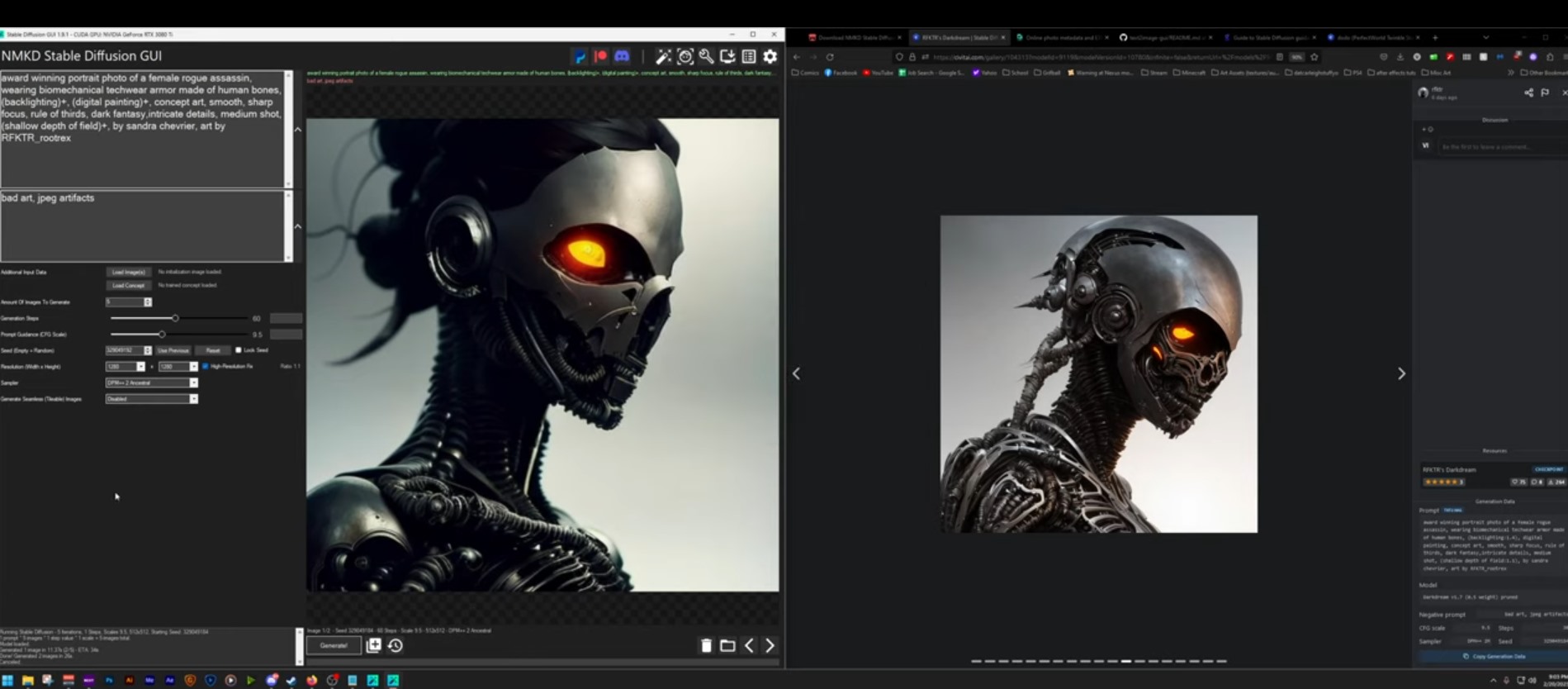Click the blue PayPal icon in NMKD toolbar
Screen dimensions: 1568x689
coord(580,56)
